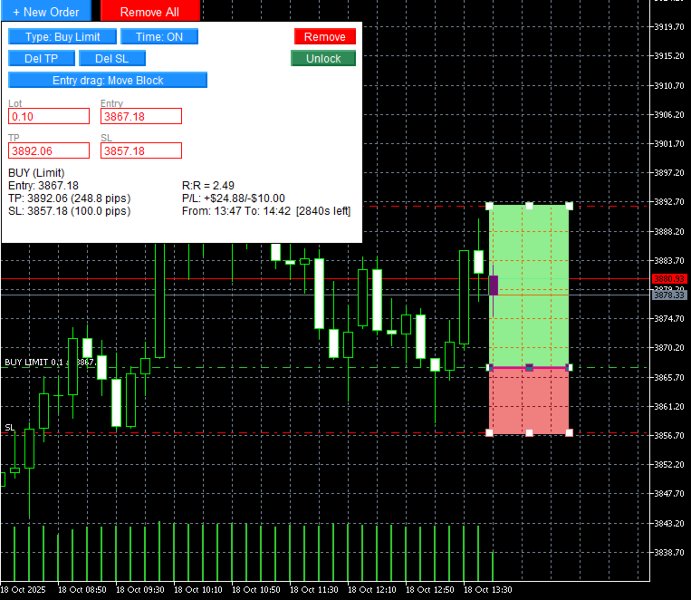Delete take profit with Del TP

click(x=41, y=58)
